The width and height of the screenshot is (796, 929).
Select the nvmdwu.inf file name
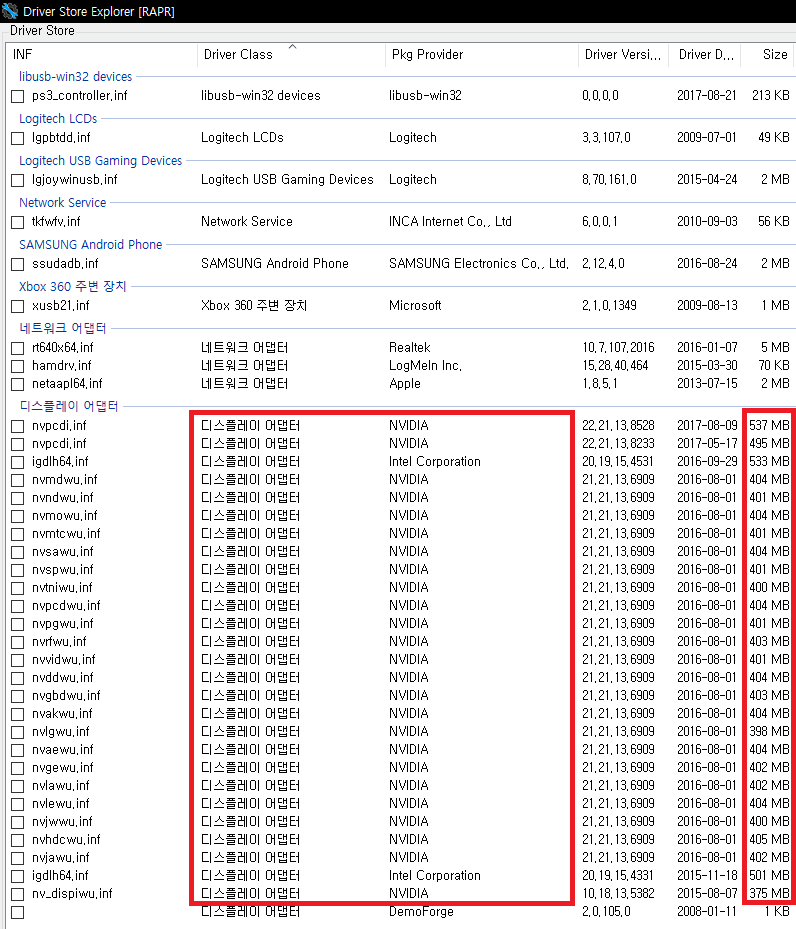tap(65, 480)
